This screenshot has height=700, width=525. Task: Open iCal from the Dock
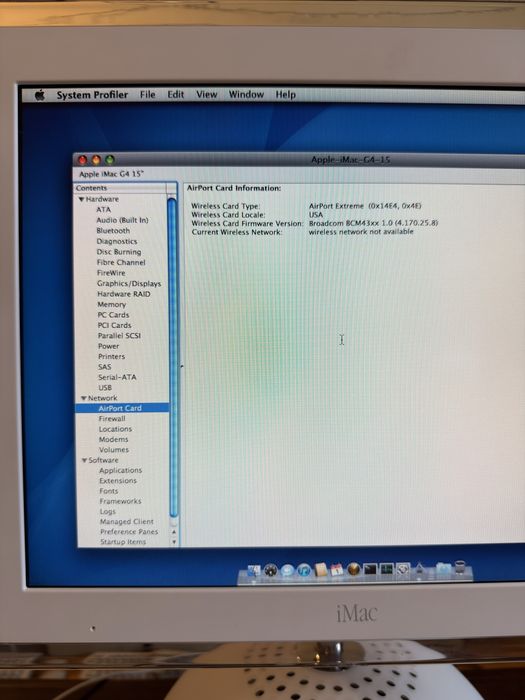click(x=337, y=570)
